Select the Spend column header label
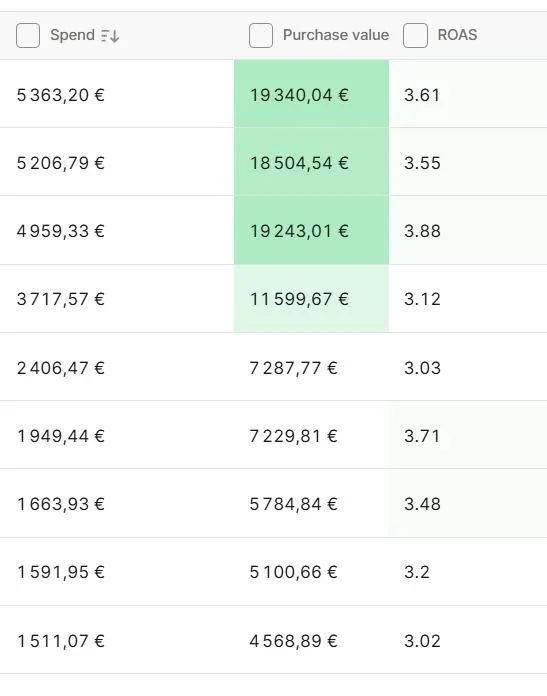 (72, 35)
